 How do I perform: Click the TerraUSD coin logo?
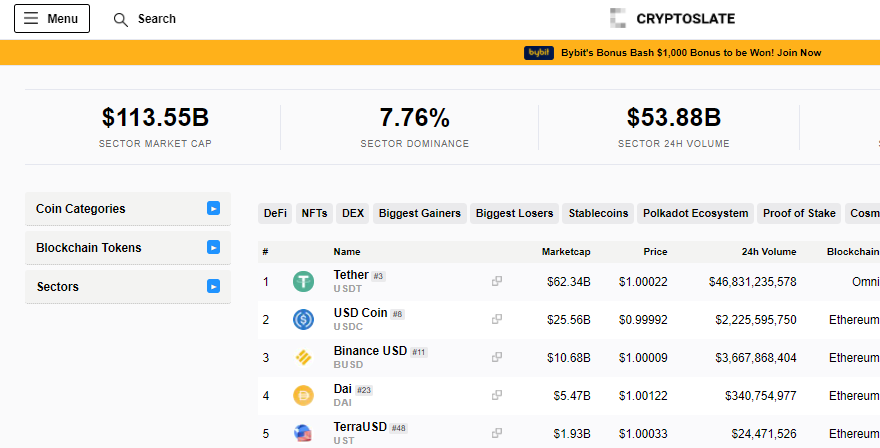point(304,433)
